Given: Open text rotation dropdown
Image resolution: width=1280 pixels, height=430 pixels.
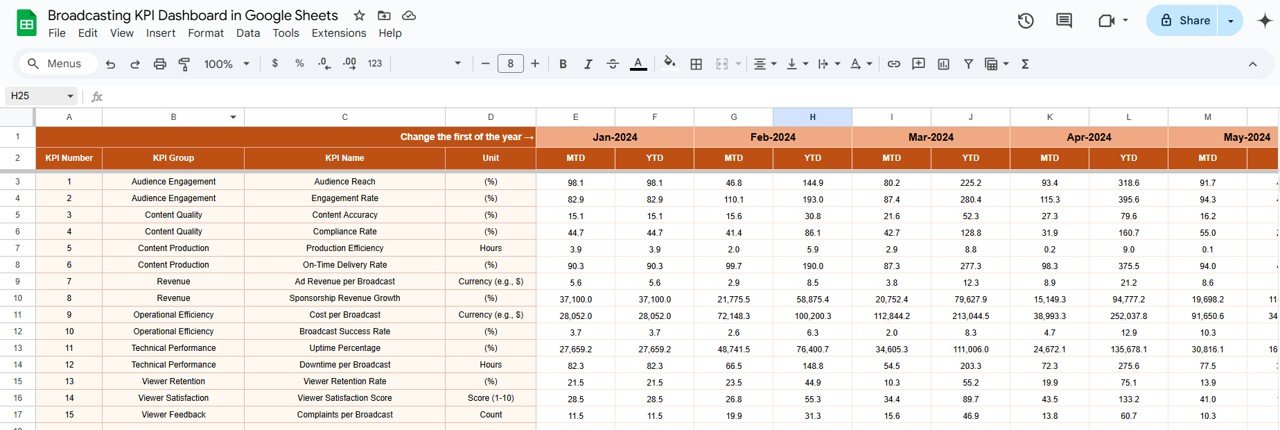Looking at the screenshot, I should point(860,64).
